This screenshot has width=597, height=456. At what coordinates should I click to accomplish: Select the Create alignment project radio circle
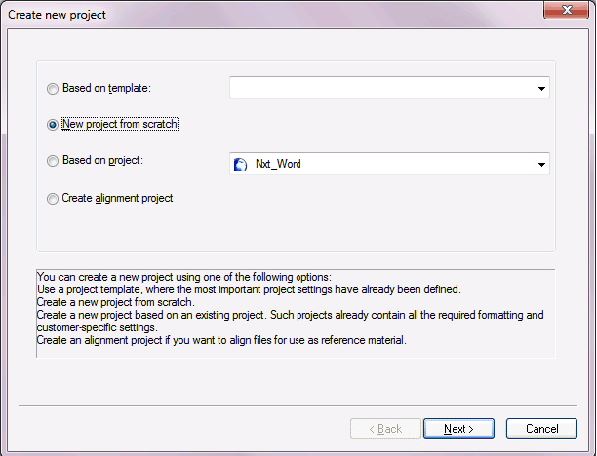53,199
